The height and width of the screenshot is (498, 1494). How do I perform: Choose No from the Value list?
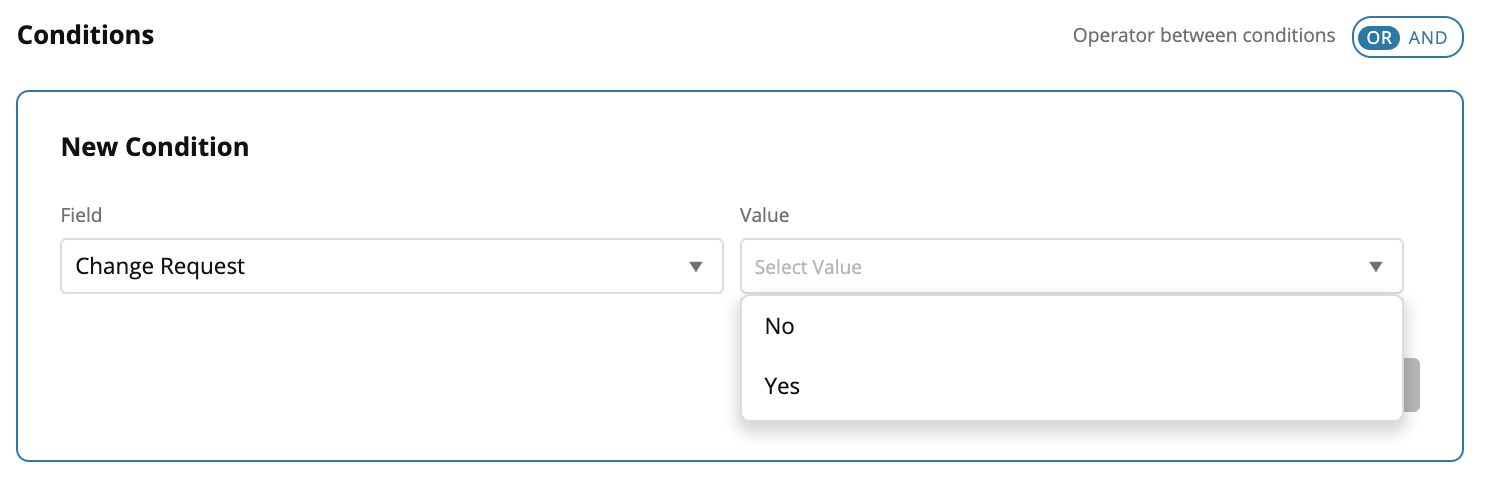[x=779, y=326]
